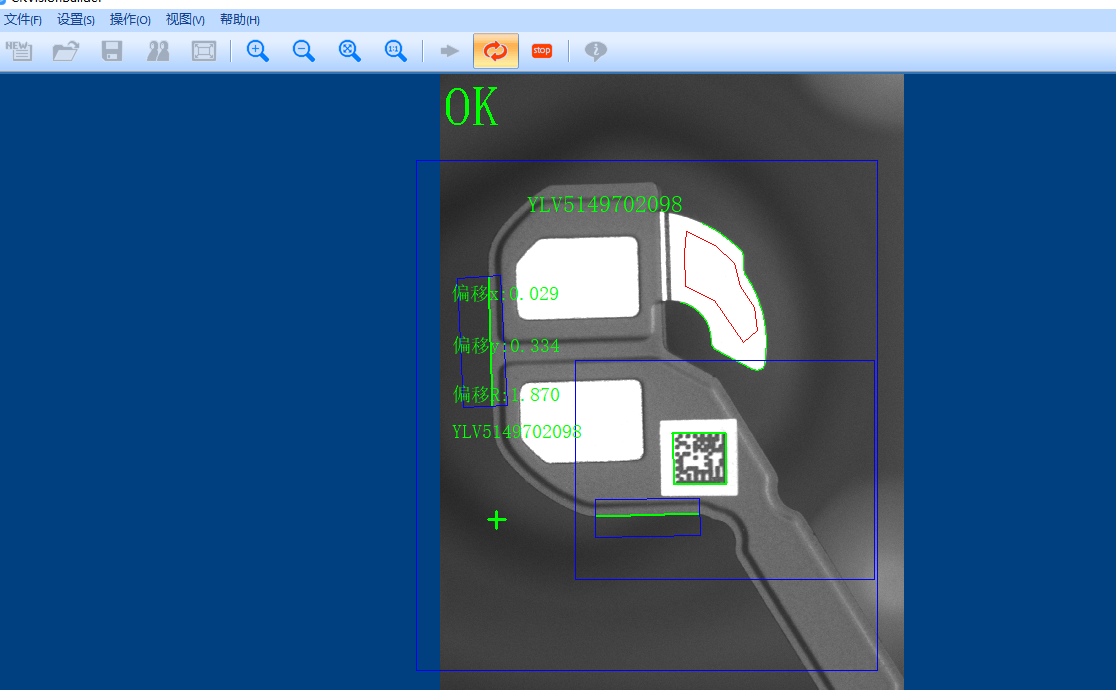The image size is (1116, 690).
Task: Click the data matrix code in image
Action: [x=699, y=459]
